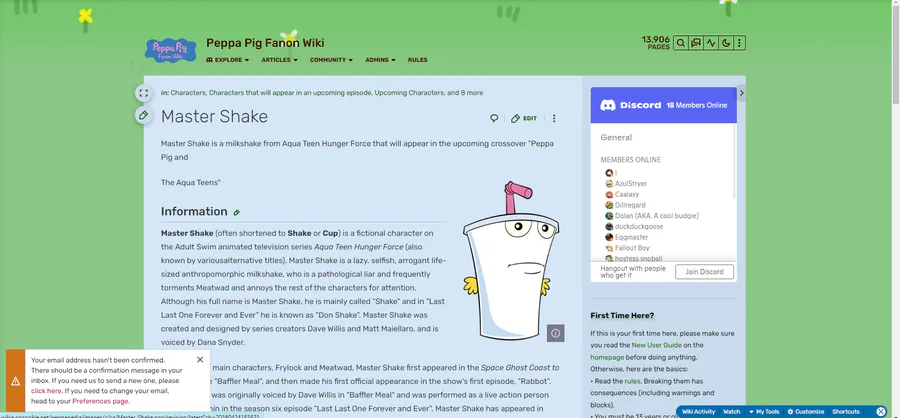
Task: Expand article to full width
Action: (x=143, y=93)
